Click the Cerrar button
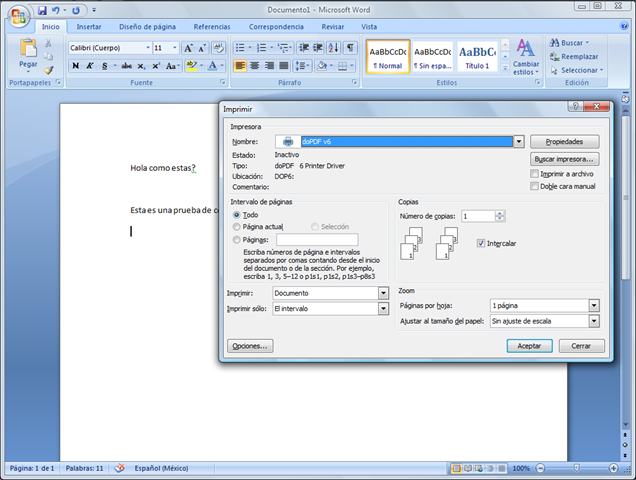This screenshot has height=480, width=636. tap(581, 346)
